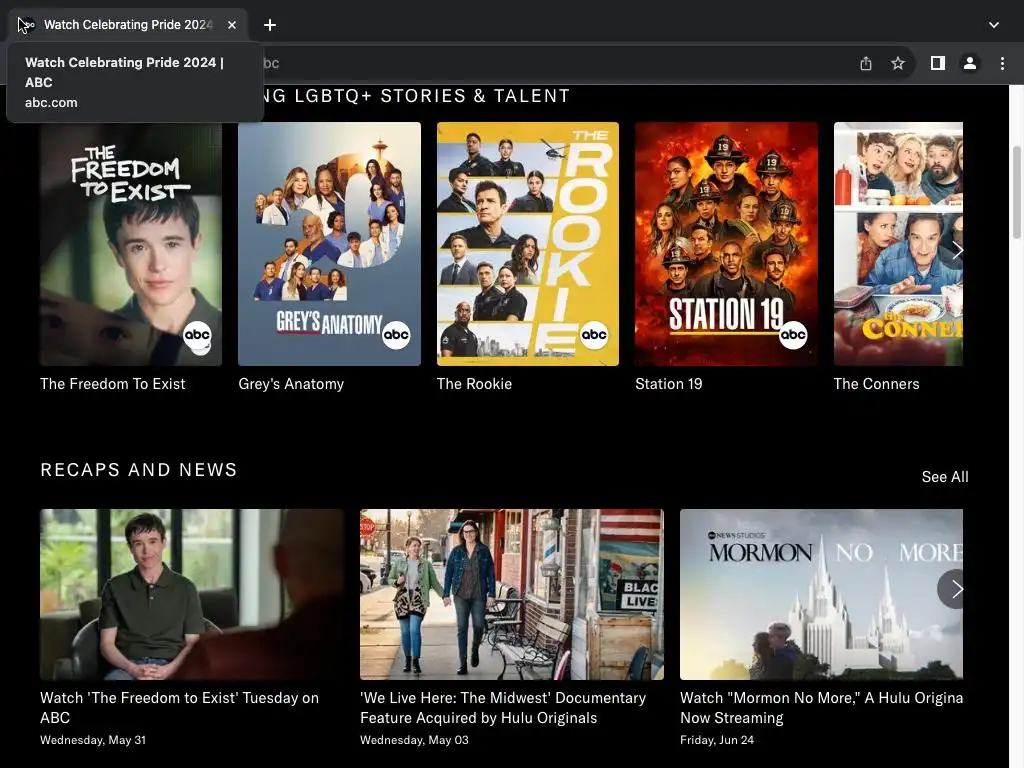The height and width of the screenshot is (768, 1024).
Task: Open the Chrome three-dot menu
Action: pos(1002,63)
